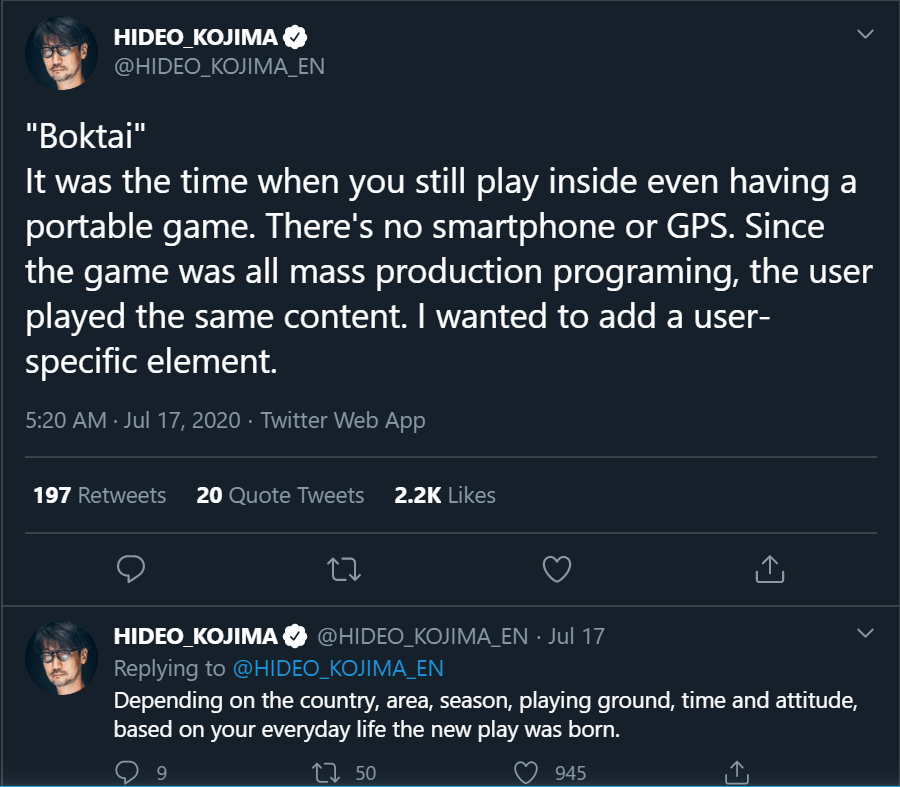Click the 5:20 AM Jul 17, 2020 timestamp

tap(133, 421)
